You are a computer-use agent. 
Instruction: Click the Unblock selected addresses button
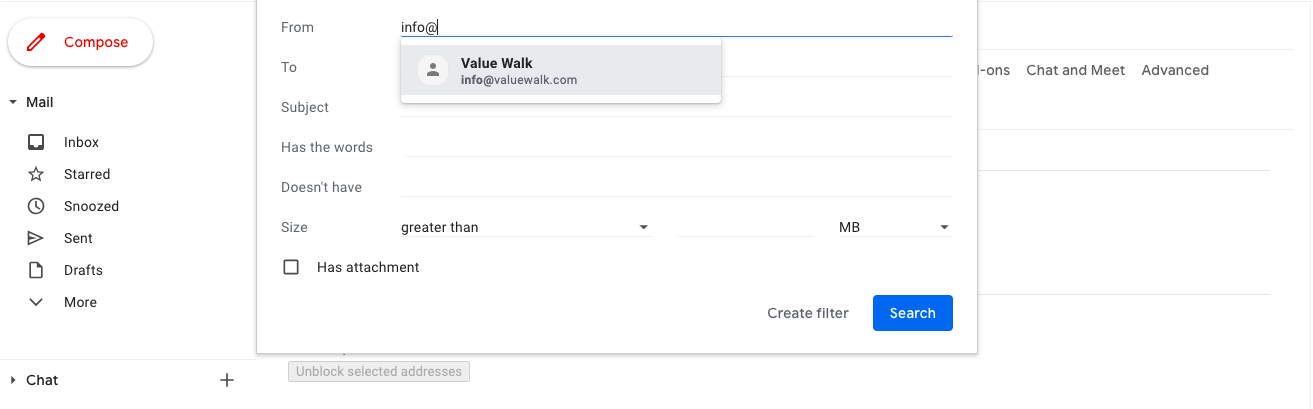click(x=379, y=372)
